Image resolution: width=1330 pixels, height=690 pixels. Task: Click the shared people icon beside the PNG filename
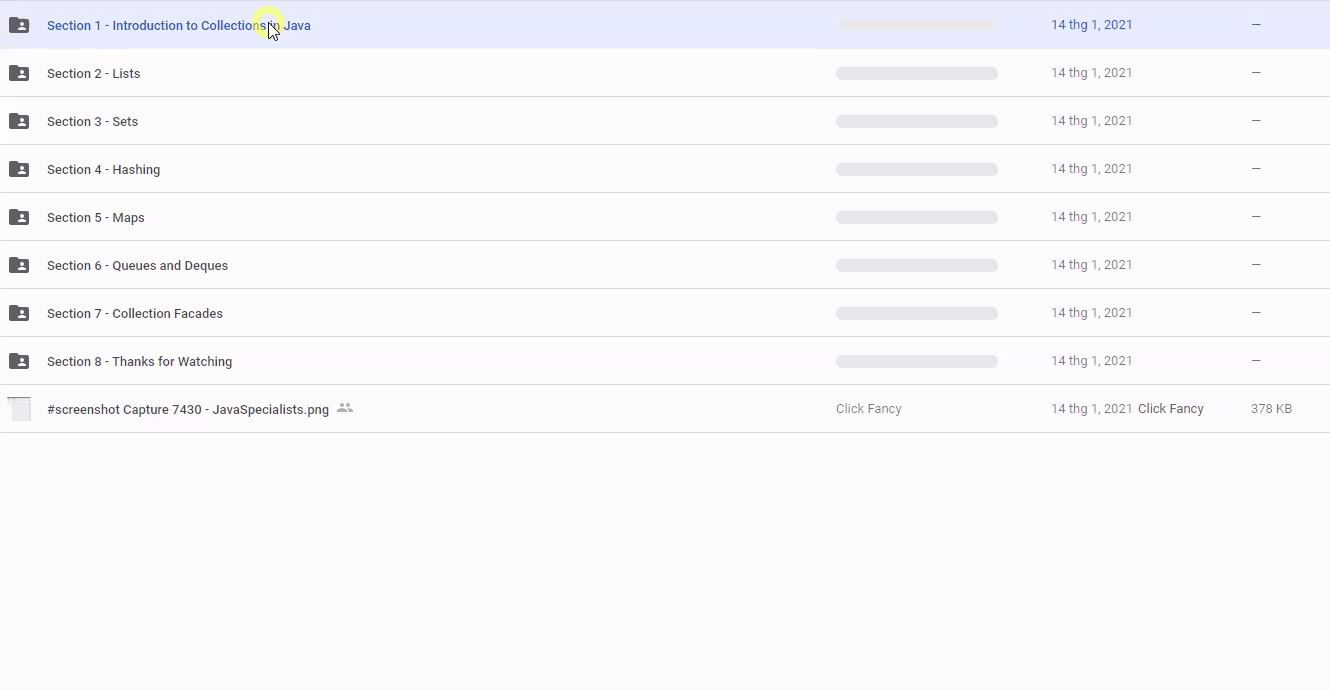345,408
